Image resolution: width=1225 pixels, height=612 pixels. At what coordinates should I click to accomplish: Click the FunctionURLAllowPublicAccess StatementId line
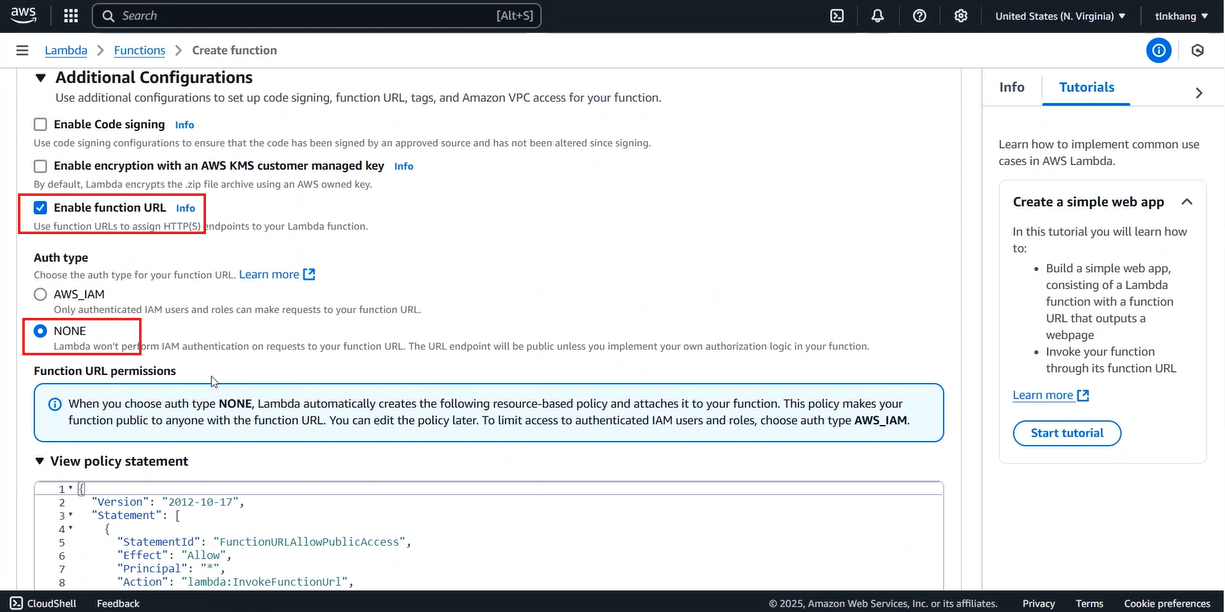(265, 542)
